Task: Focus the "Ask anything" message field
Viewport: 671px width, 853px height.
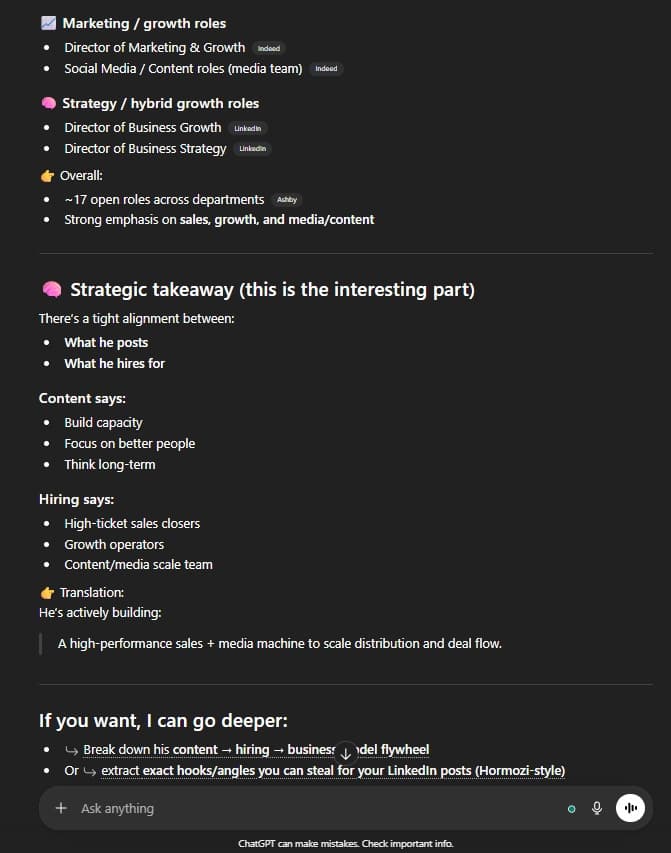Action: pos(300,808)
